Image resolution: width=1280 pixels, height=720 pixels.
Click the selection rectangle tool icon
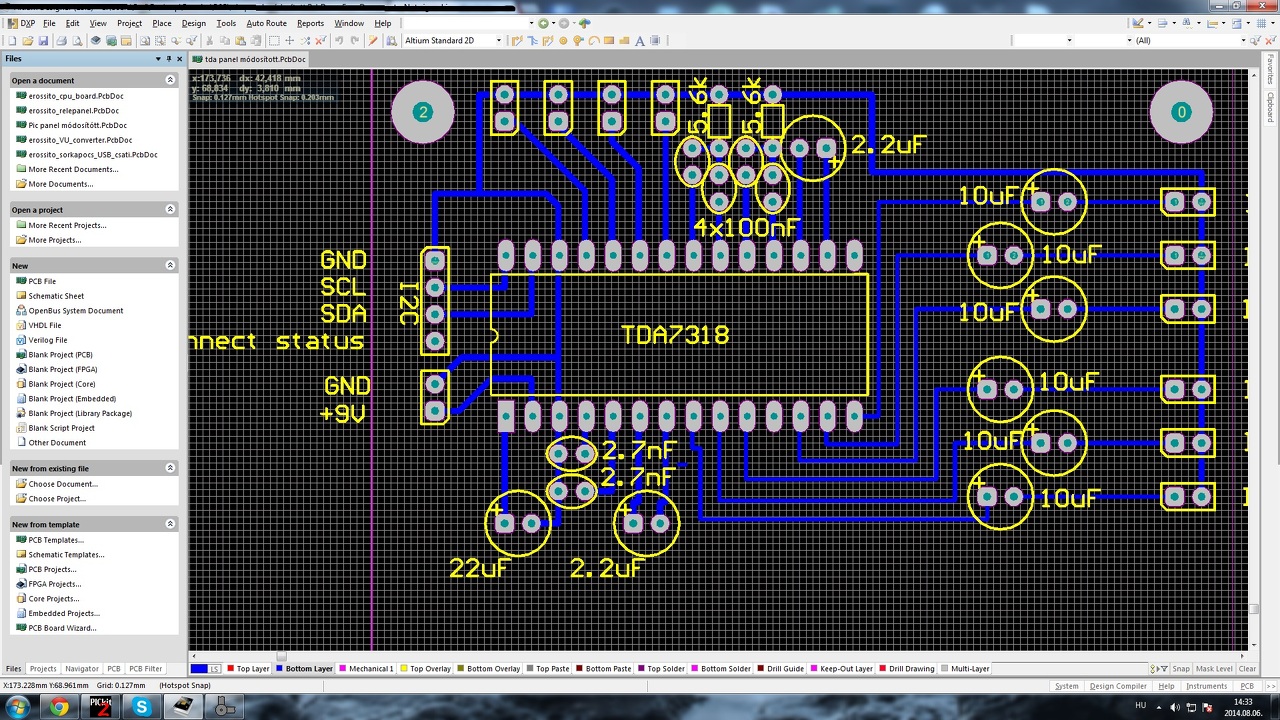click(273, 40)
